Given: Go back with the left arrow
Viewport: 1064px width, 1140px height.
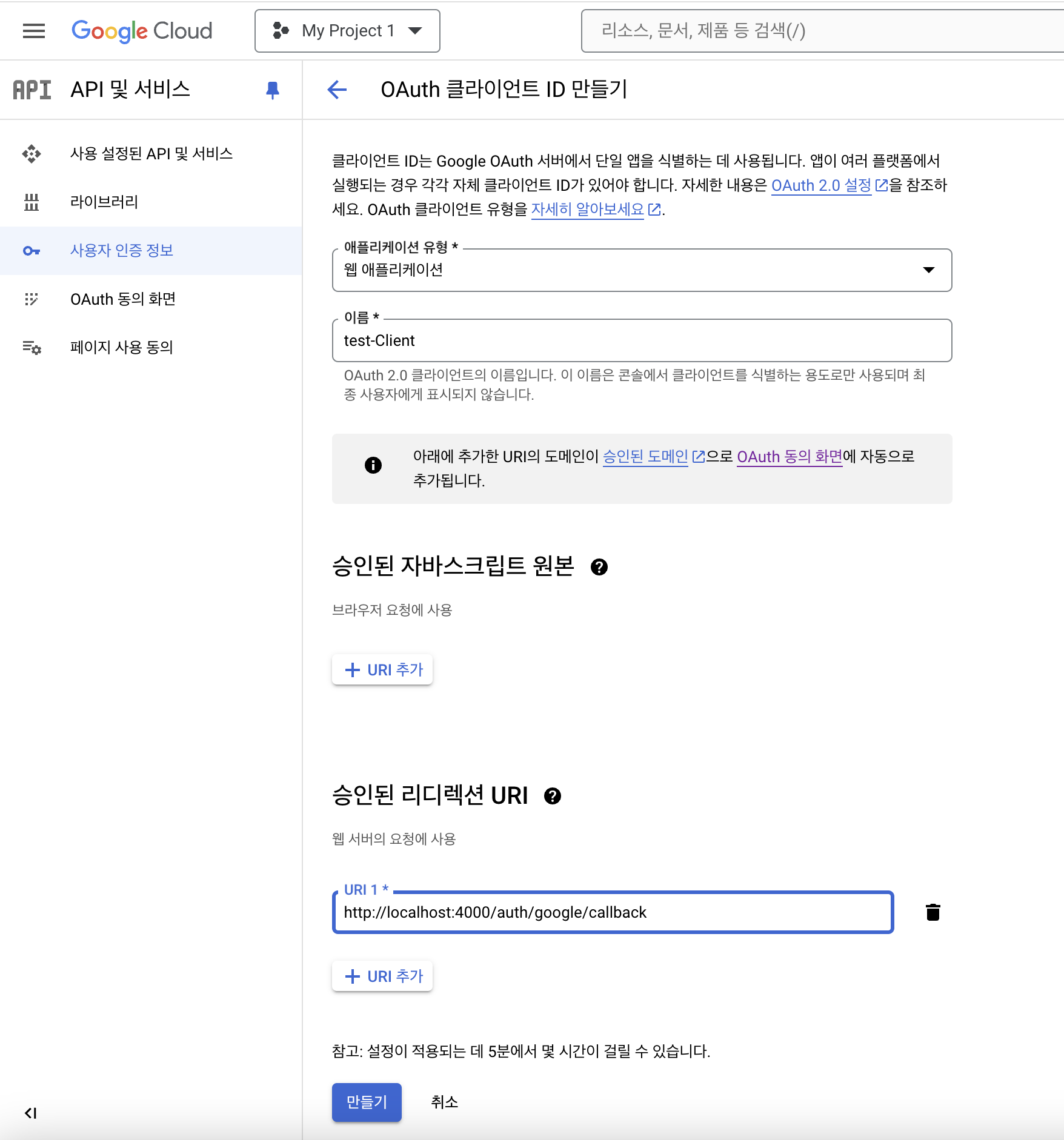Looking at the screenshot, I should [x=337, y=90].
